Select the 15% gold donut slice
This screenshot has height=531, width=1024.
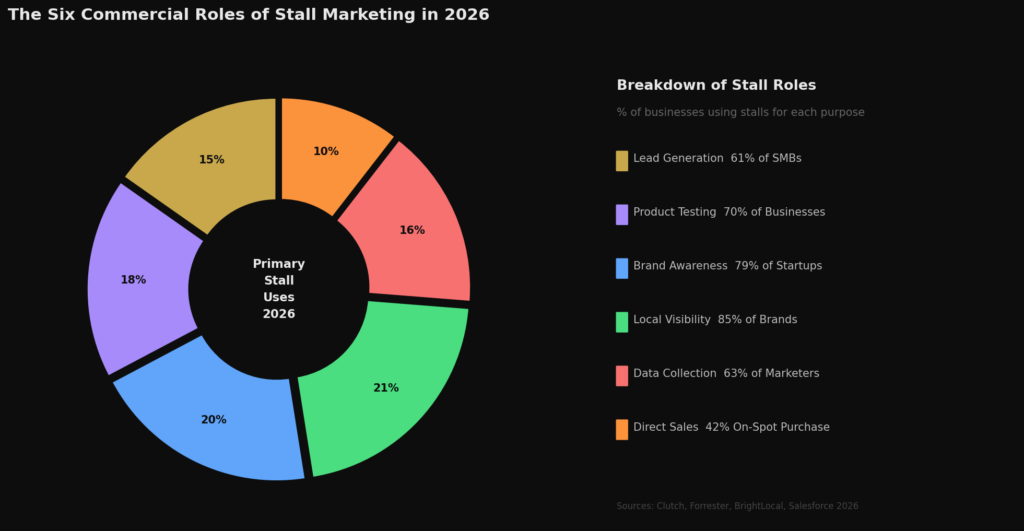[212, 160]
